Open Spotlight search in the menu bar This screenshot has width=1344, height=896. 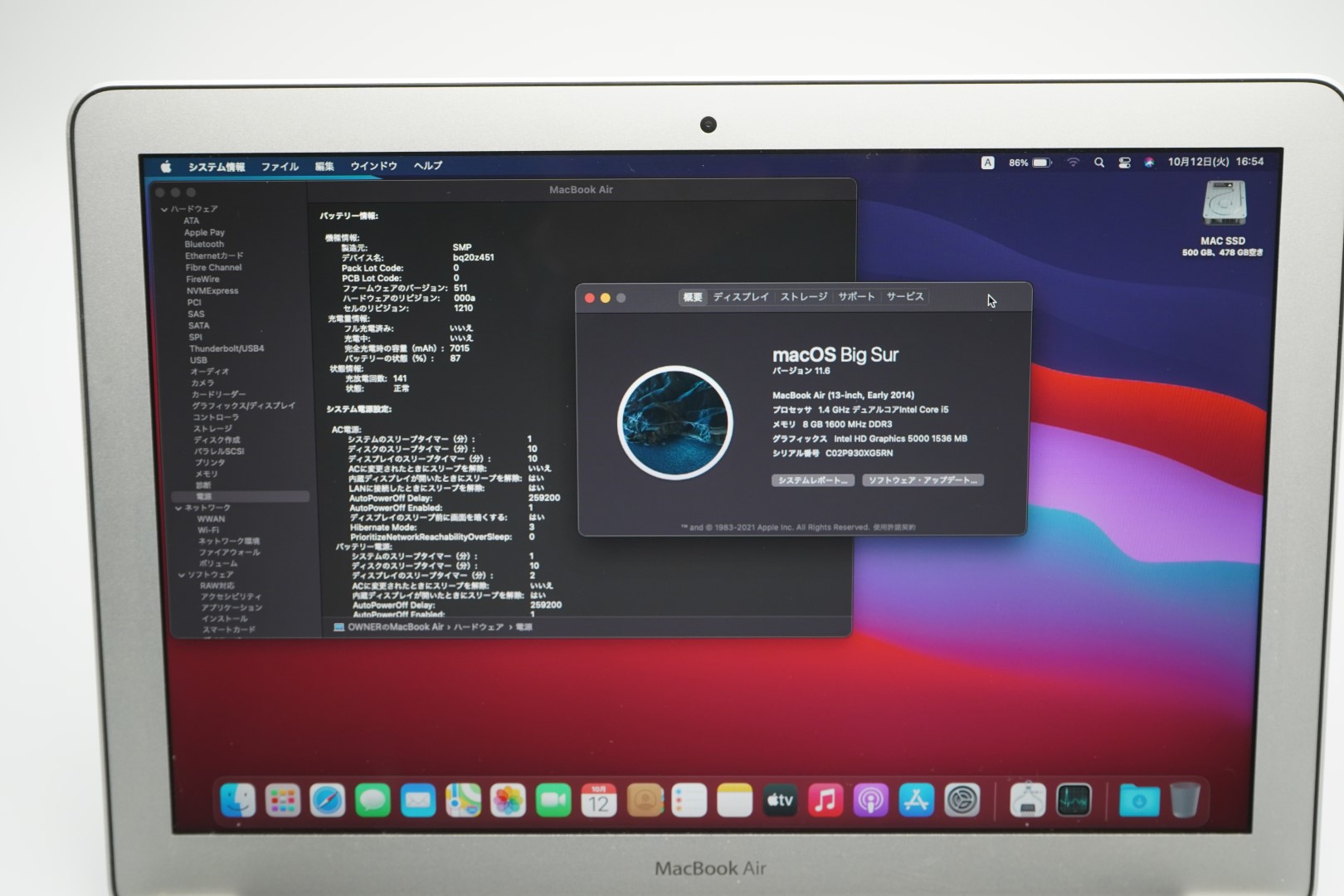coord(1099,163)
